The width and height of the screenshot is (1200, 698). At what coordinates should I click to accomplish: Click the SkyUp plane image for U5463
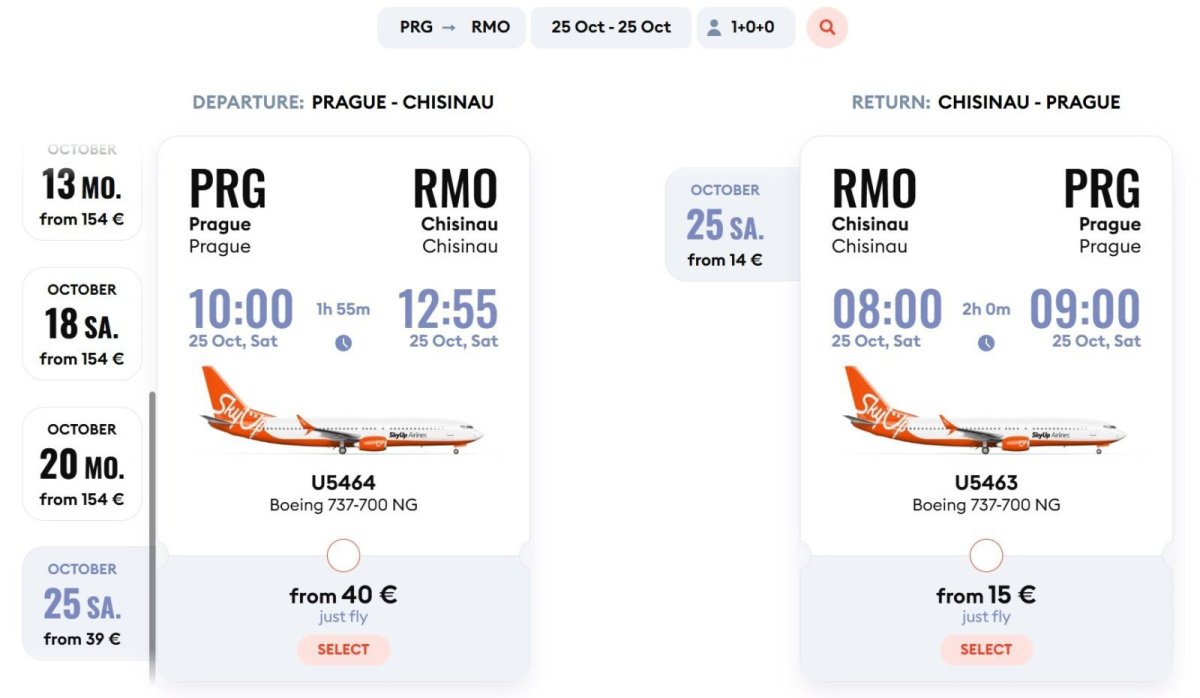[984, 411]
